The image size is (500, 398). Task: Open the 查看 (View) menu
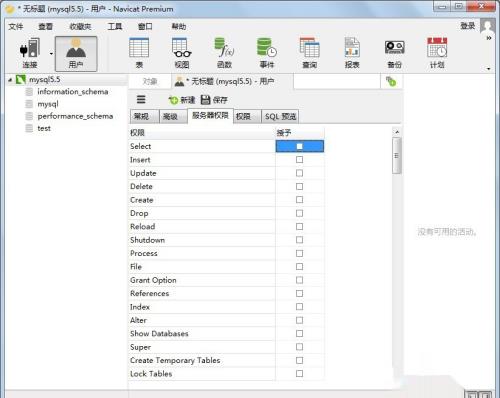click(x=45, y=26)
